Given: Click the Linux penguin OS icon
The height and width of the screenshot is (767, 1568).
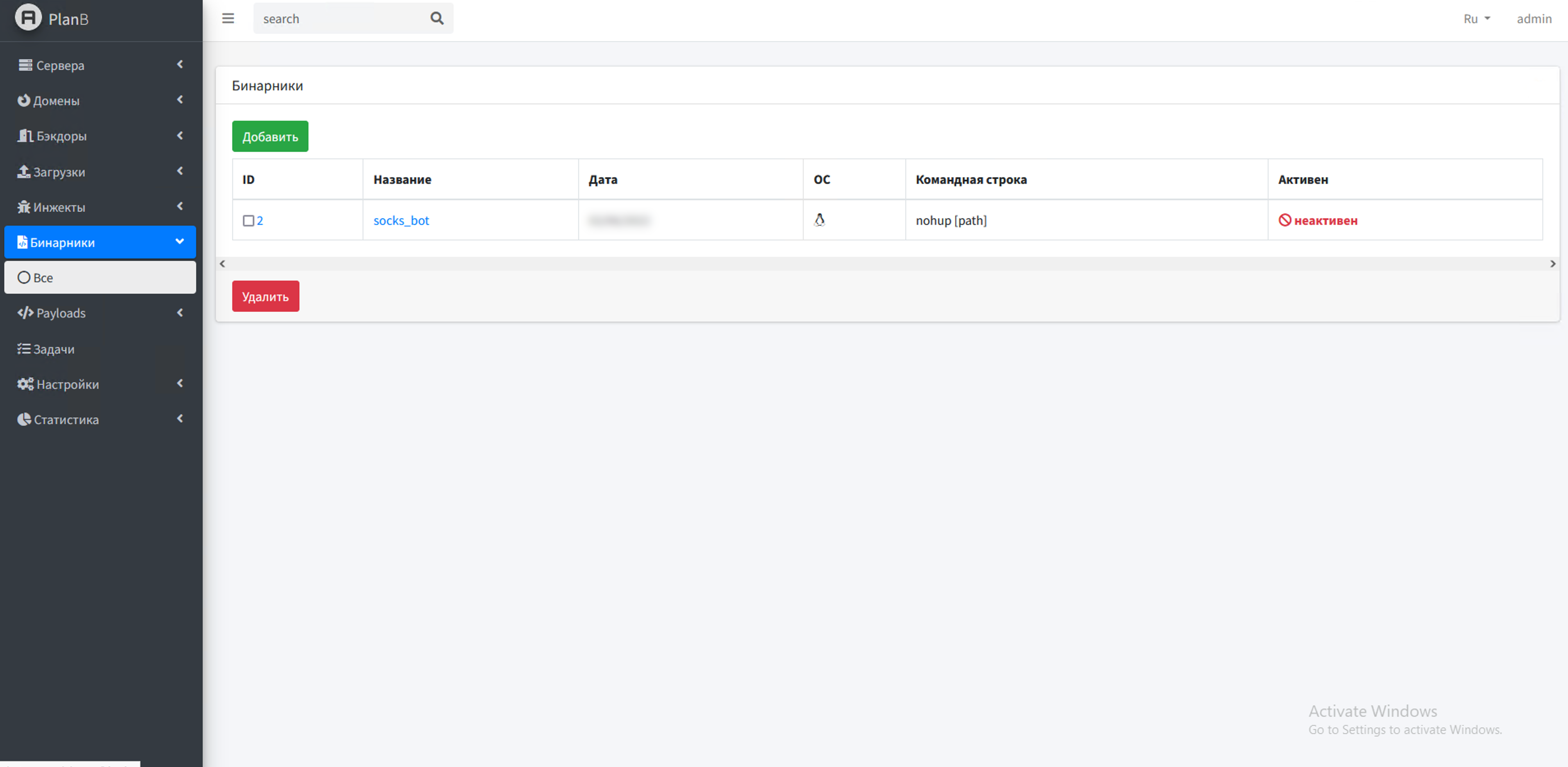Looking at the screenshot, I should (819, 220).
